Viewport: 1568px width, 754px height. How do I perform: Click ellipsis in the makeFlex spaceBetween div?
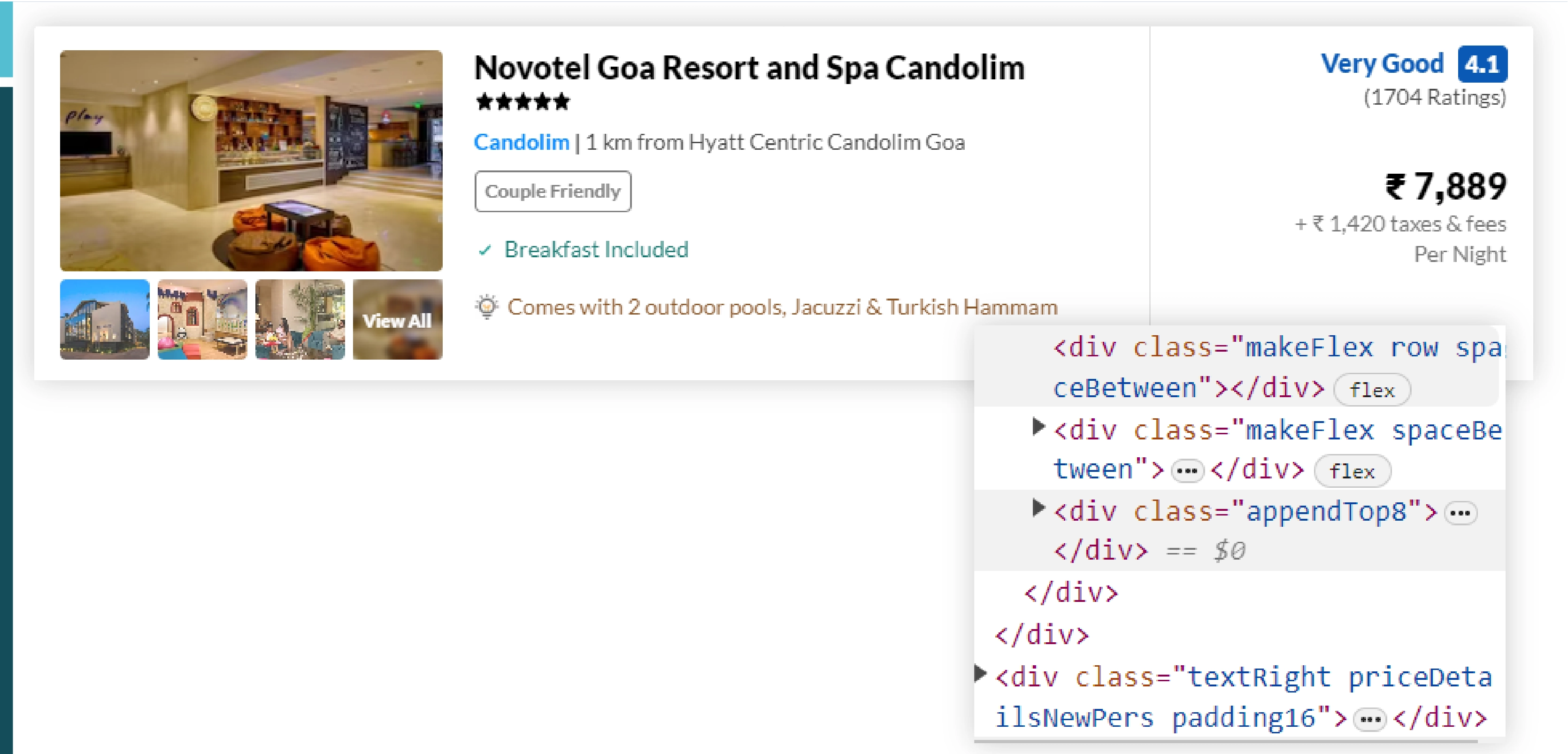tap(1187, 471)
